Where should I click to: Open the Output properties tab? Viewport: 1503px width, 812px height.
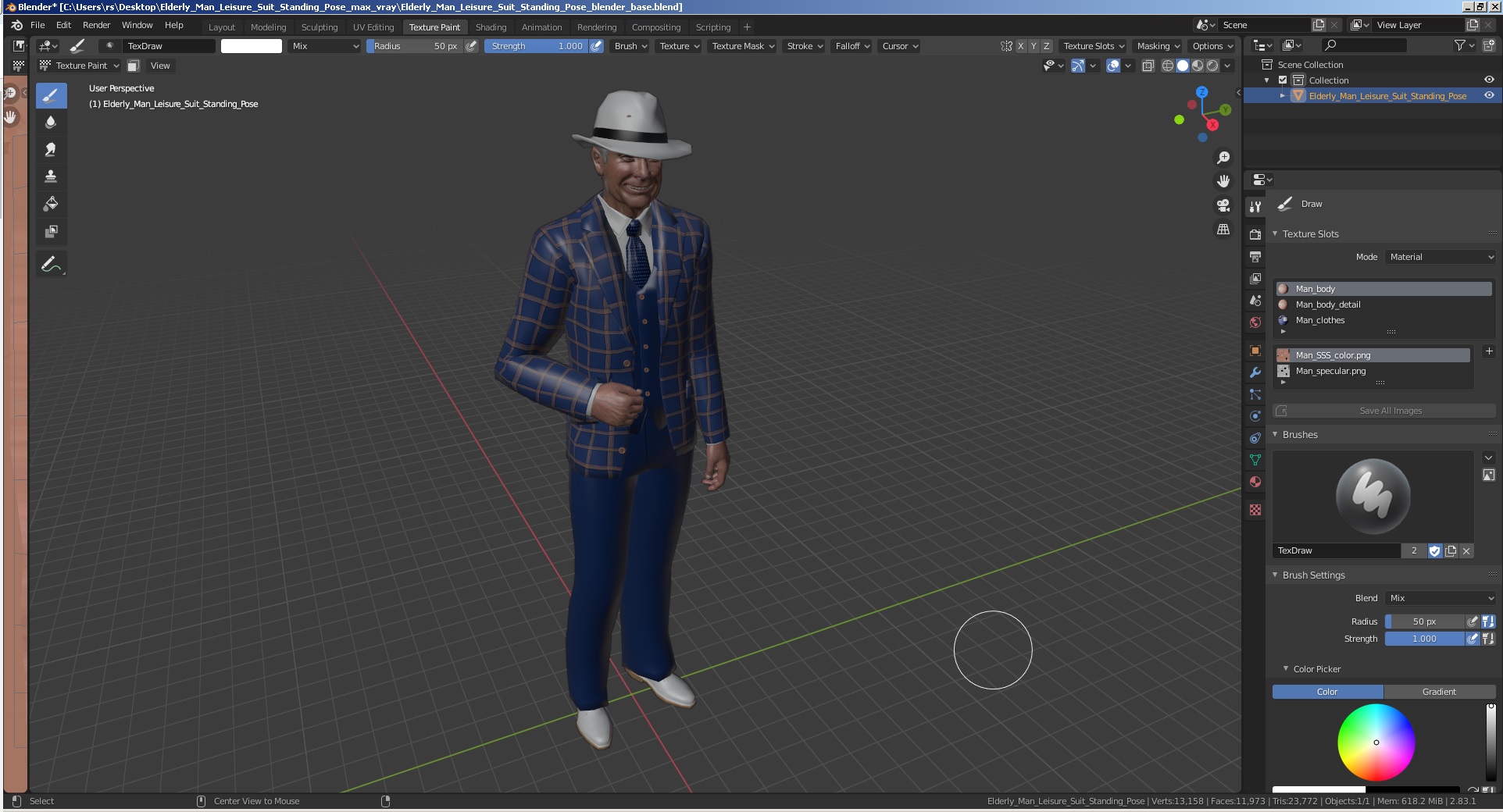point(1255,256)
